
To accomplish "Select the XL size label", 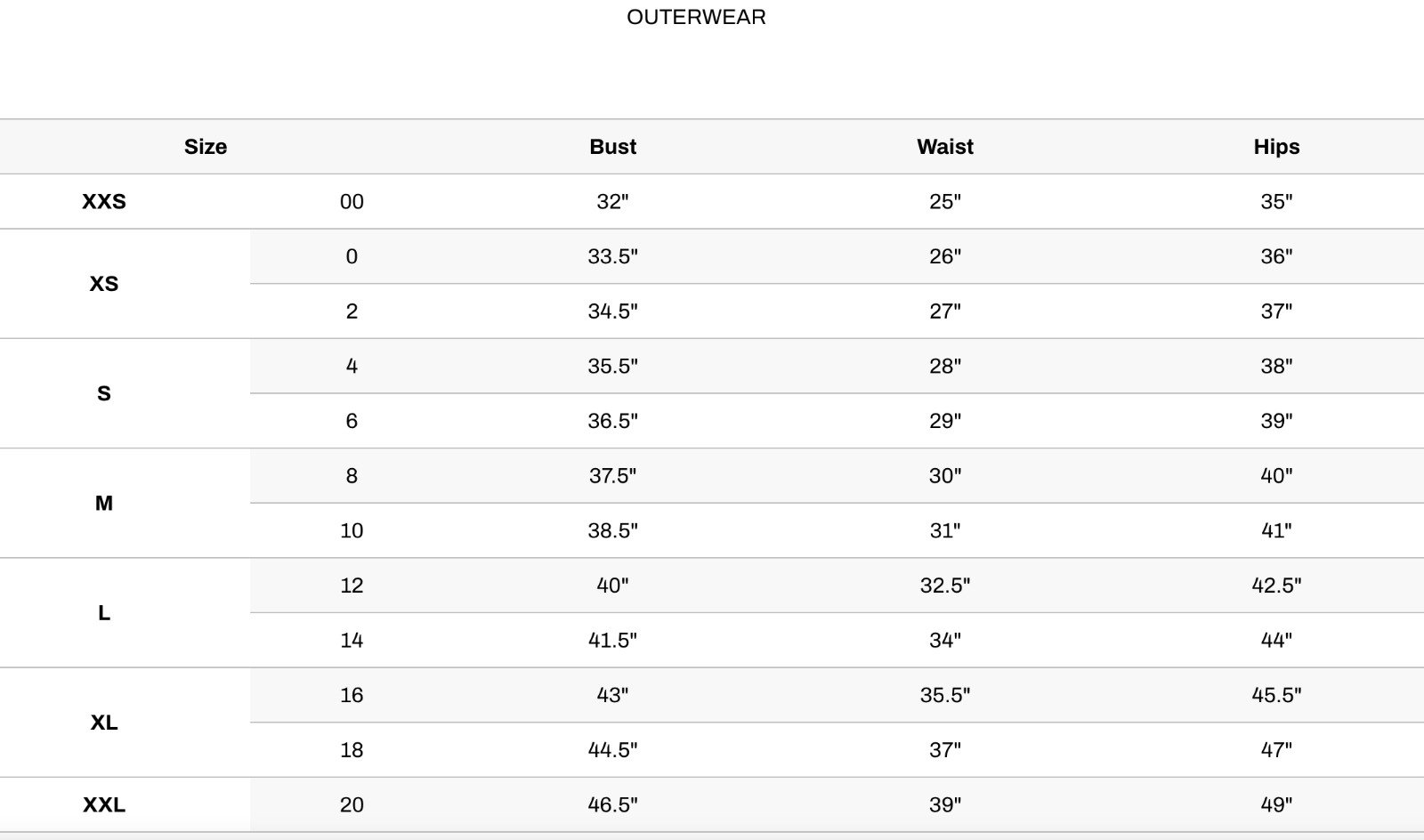I will click(104, 723).
